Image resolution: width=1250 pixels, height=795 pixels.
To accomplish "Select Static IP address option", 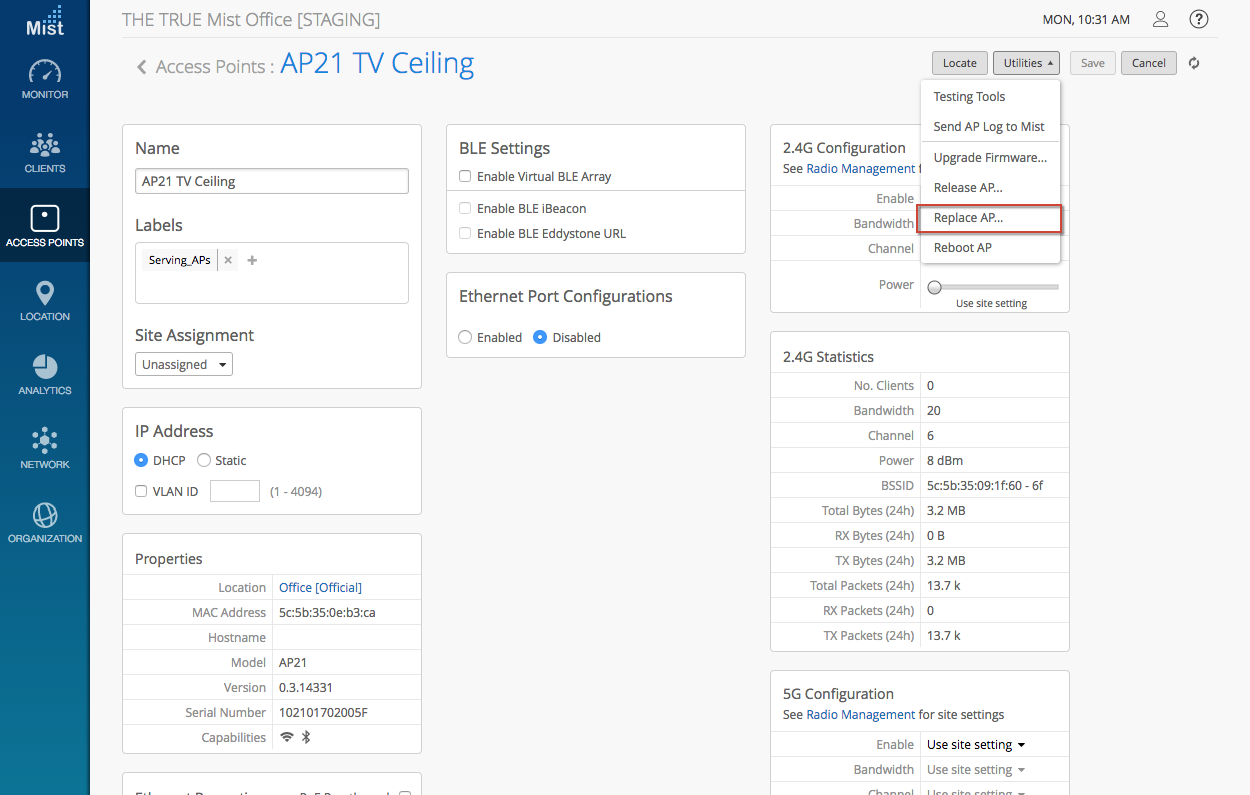I will tap(204, 461).
